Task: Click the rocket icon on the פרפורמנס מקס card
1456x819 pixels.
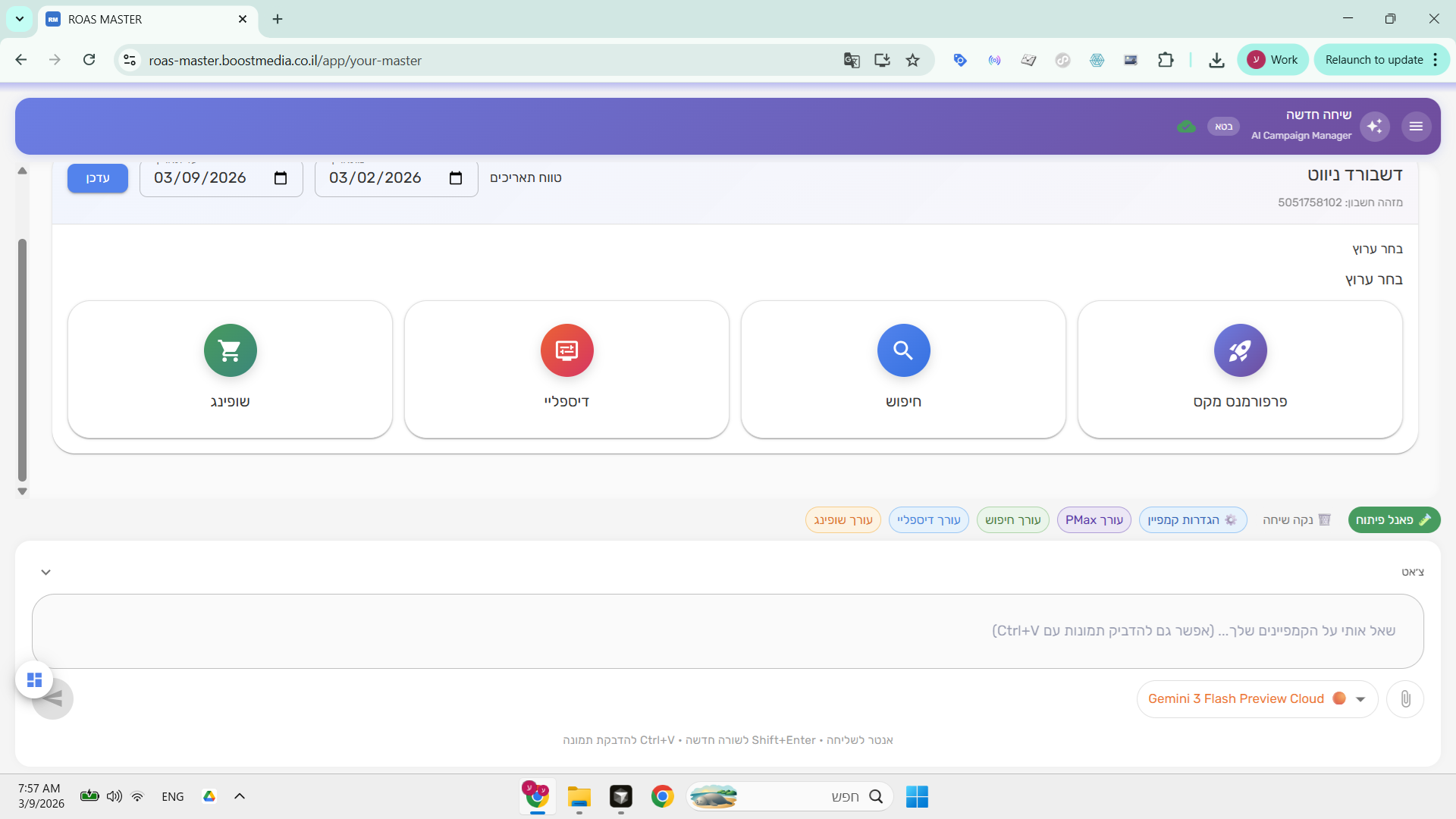Action: (x=1240, y=350)
